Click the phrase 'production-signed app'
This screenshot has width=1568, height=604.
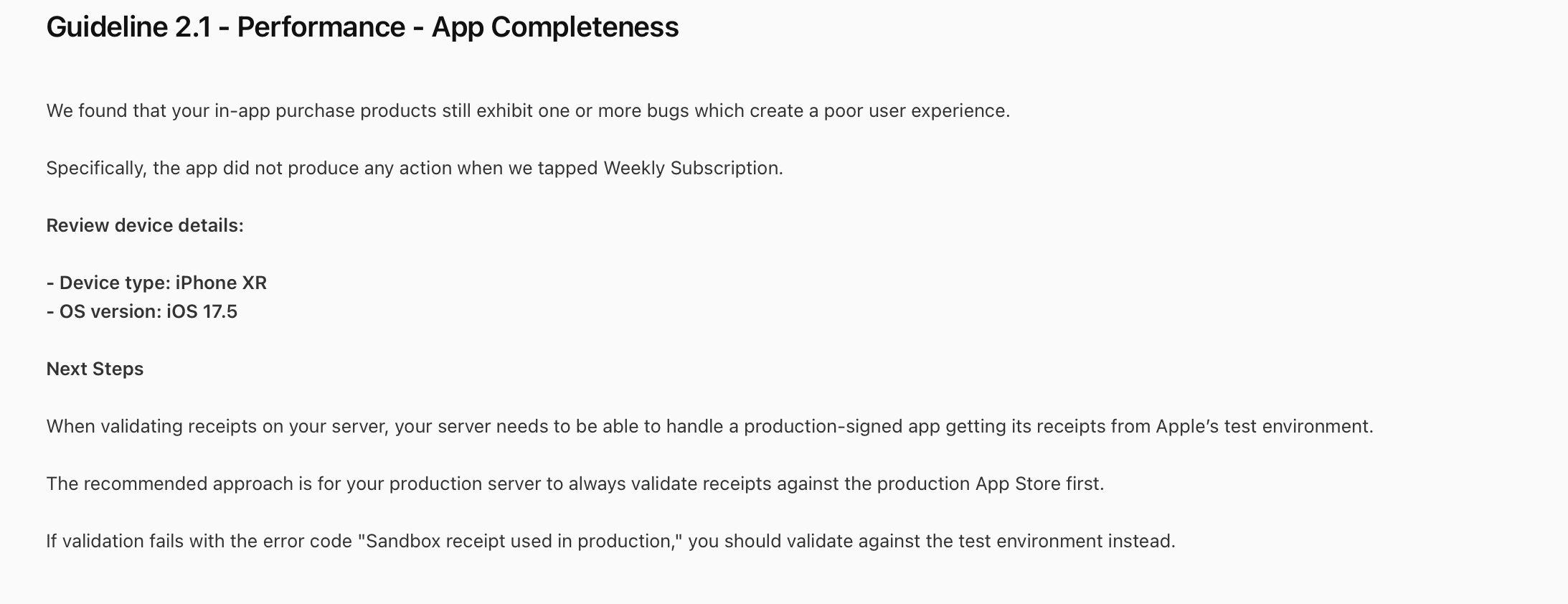point(842,427)
